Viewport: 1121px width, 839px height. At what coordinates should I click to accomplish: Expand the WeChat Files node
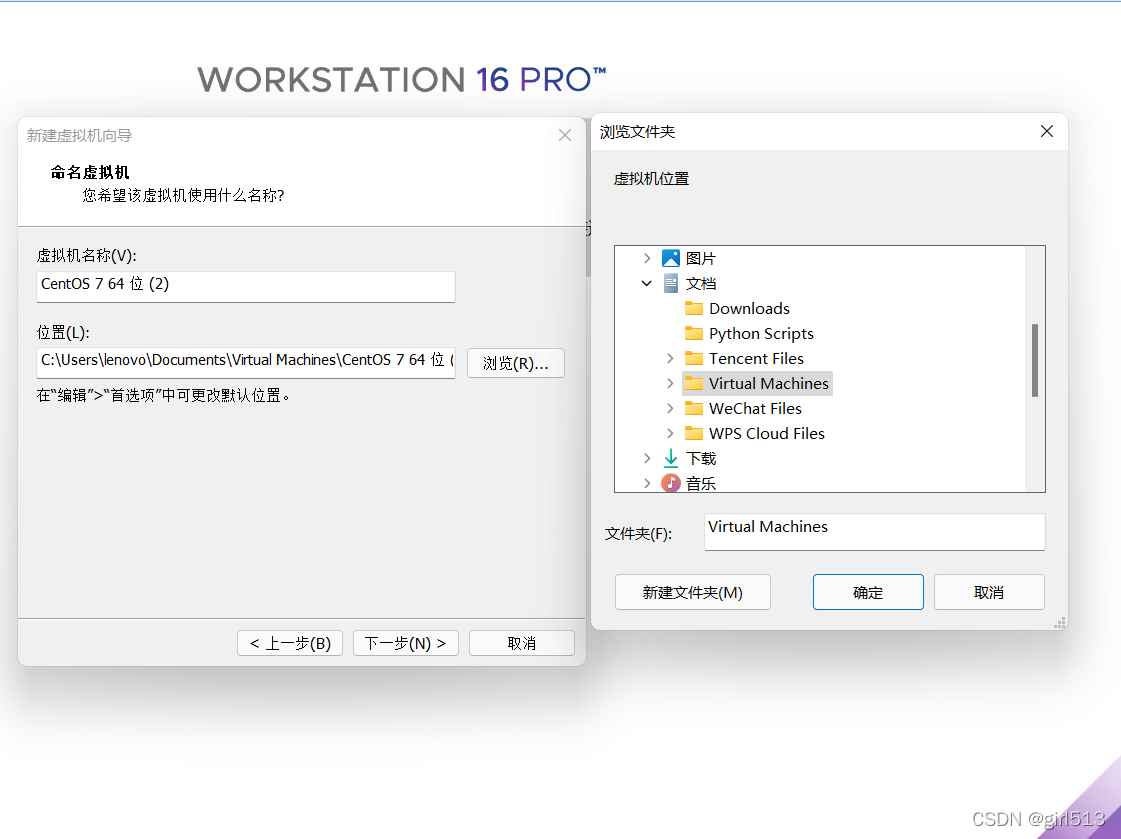(670, 408)
